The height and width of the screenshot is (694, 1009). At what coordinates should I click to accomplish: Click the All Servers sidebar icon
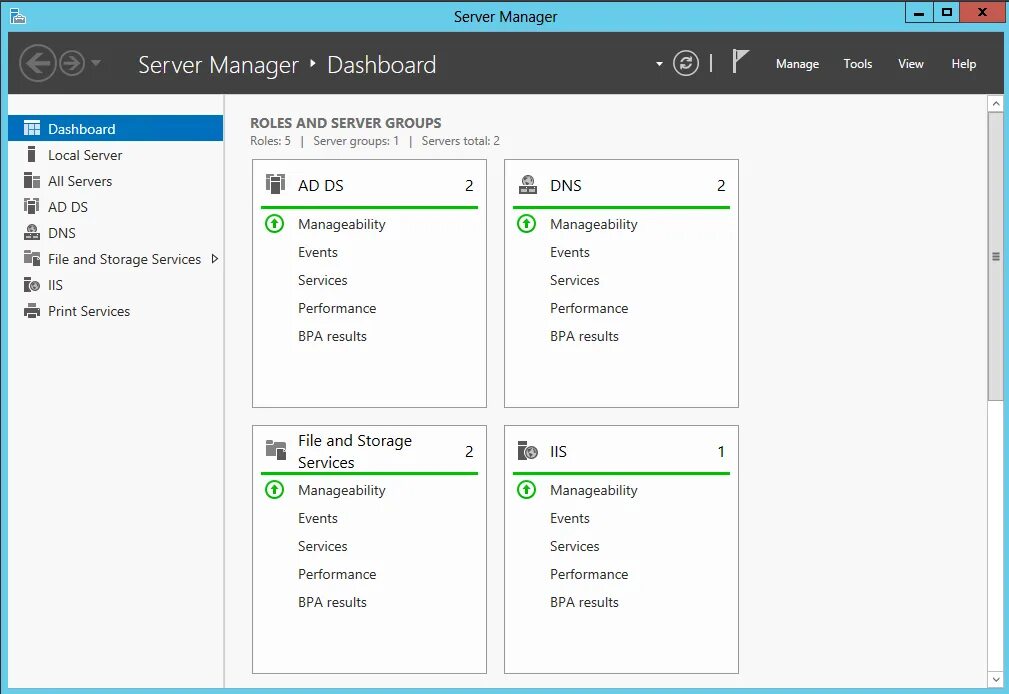click(x=31, y=181)
